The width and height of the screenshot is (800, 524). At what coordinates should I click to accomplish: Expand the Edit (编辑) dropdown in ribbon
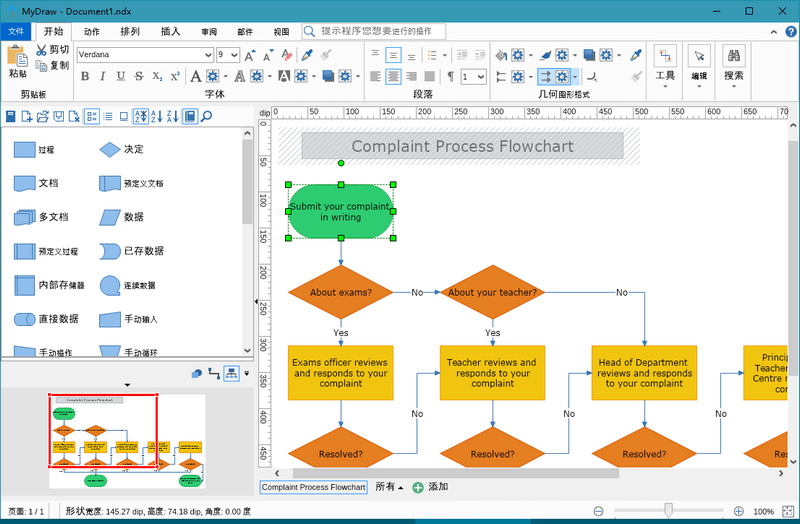(699, 86)
